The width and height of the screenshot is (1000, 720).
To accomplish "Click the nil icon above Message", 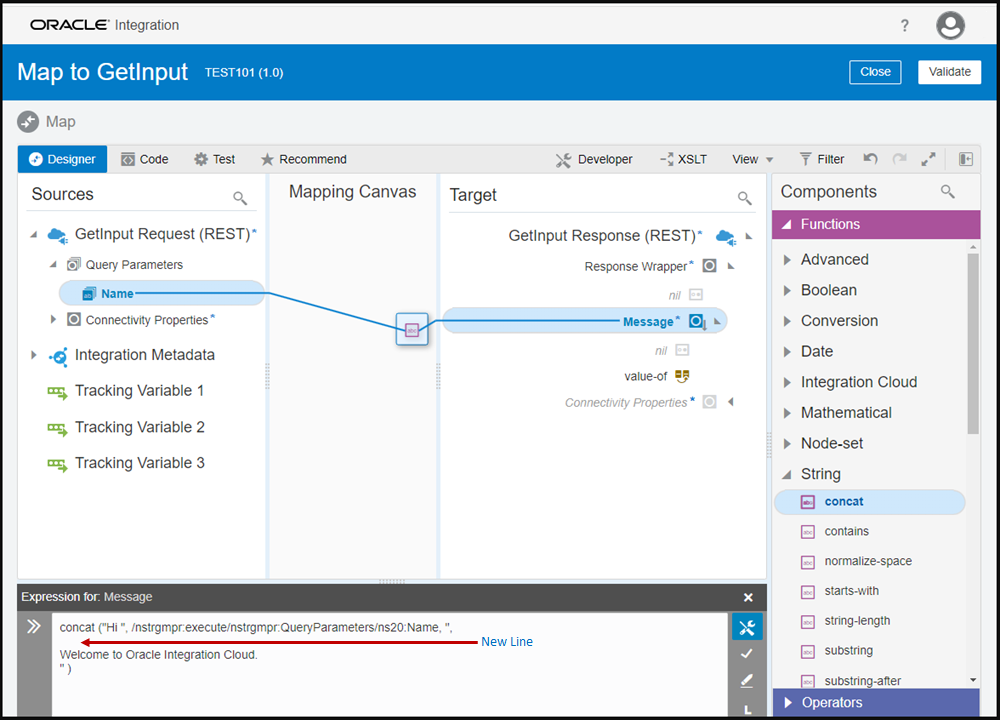I will [x=696, y=295].
